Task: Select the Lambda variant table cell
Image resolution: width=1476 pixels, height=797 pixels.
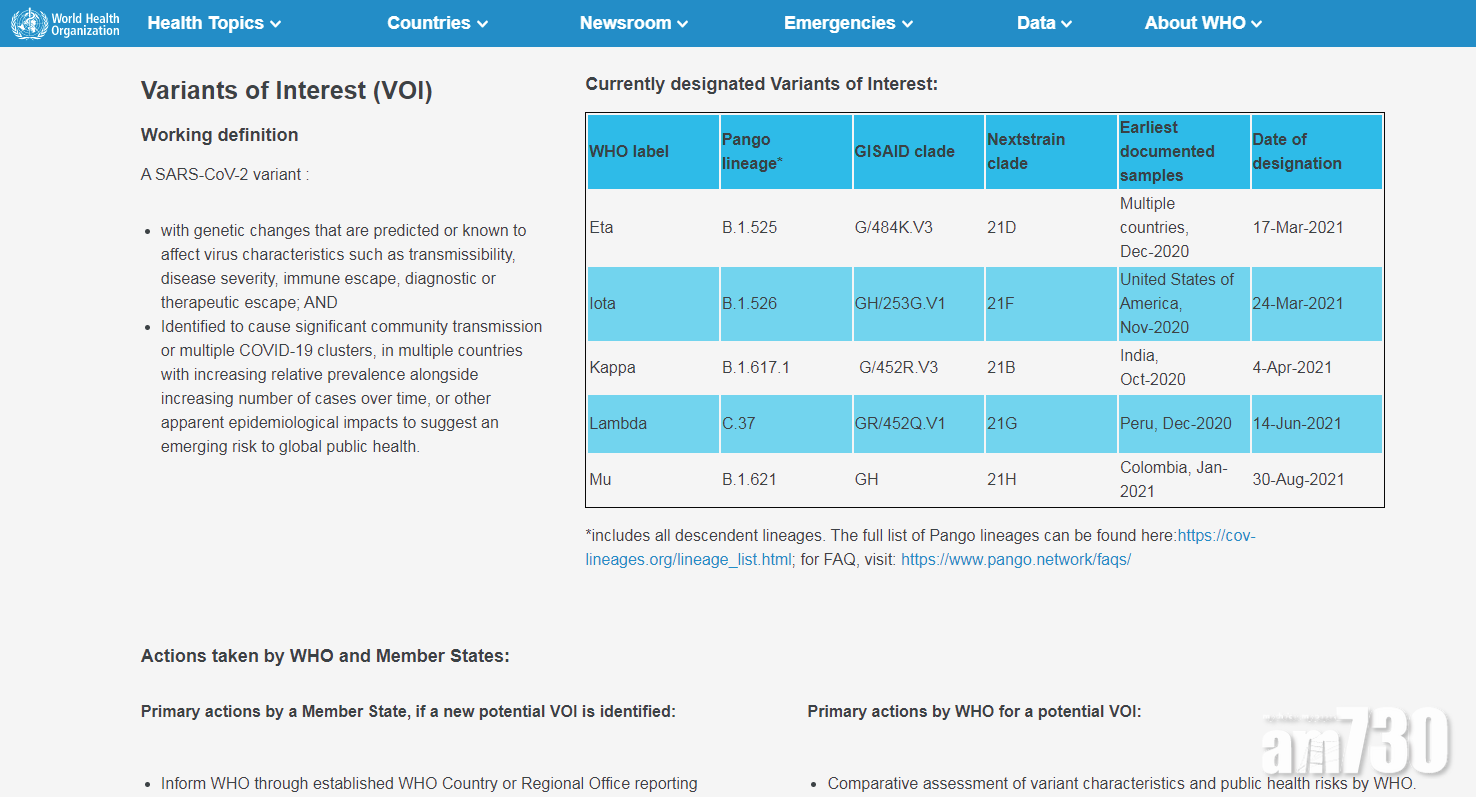Action: point(618,424)
